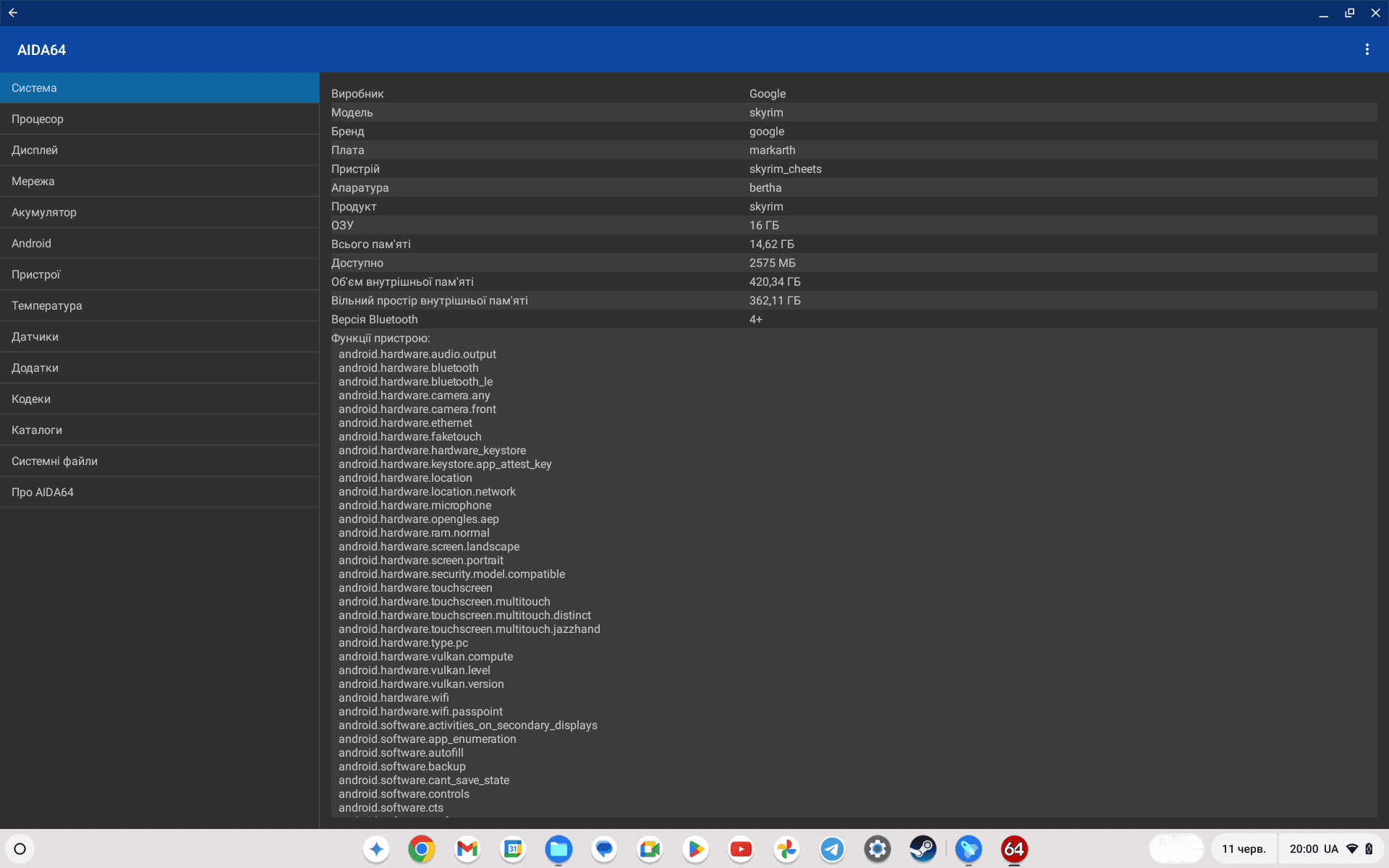Viewport: 1389px width, 868px height.
Task: Click android.software.cts entry
Action: tap(391, 807)
